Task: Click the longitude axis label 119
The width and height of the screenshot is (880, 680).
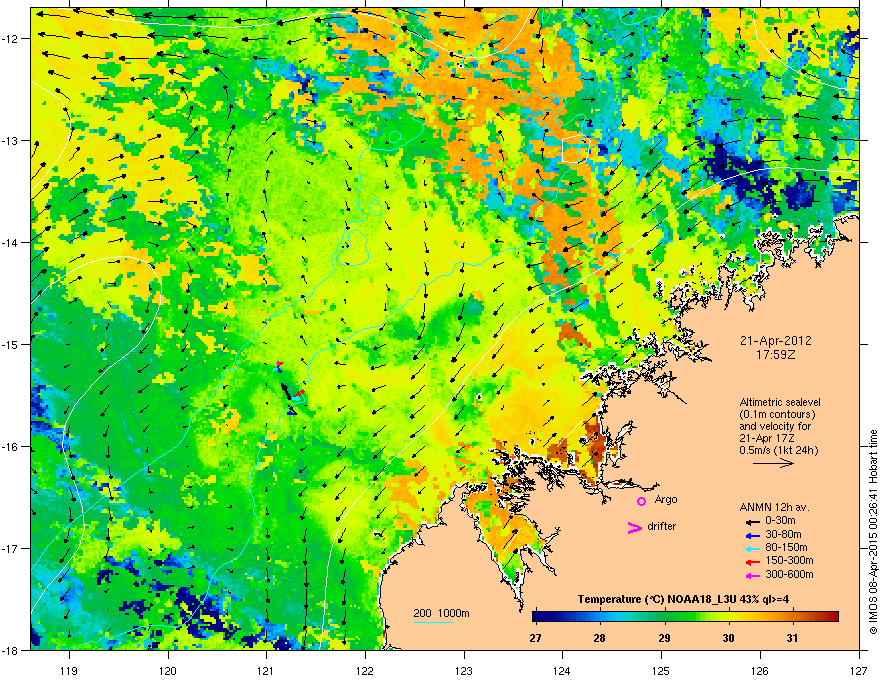Action: point(69,671)
